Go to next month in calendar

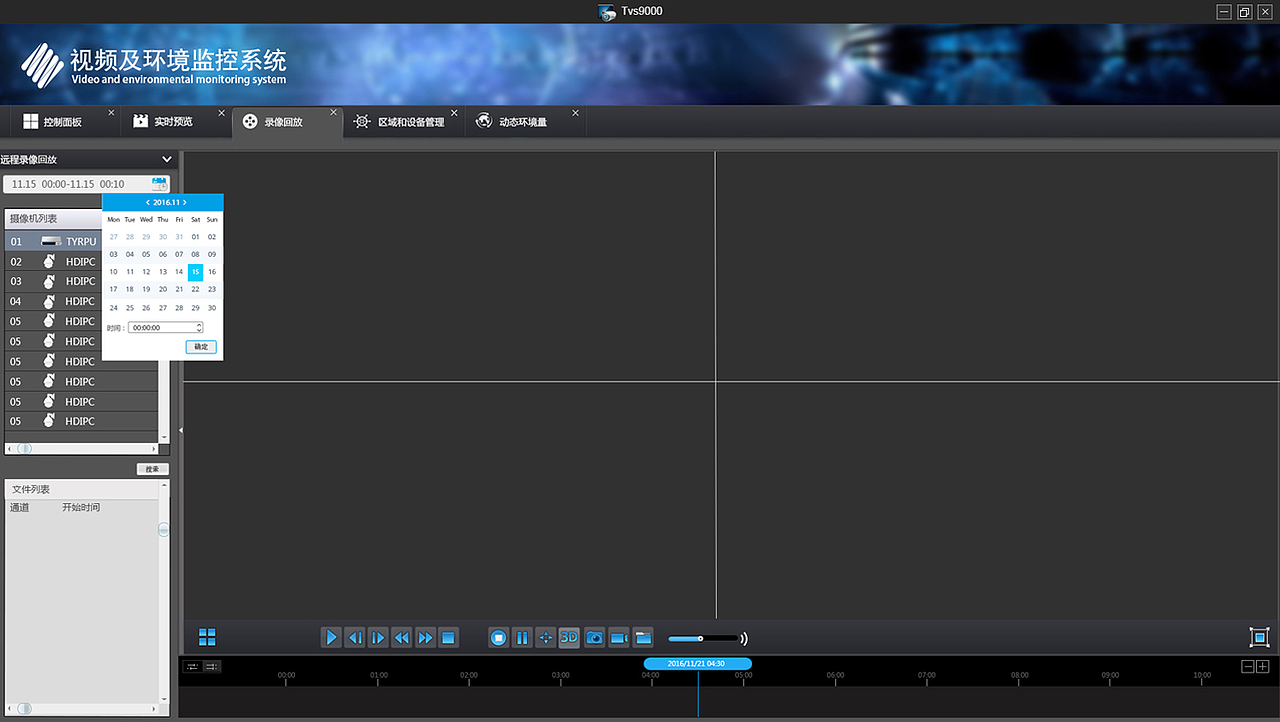pyautogui.click(x=184, y=202)
